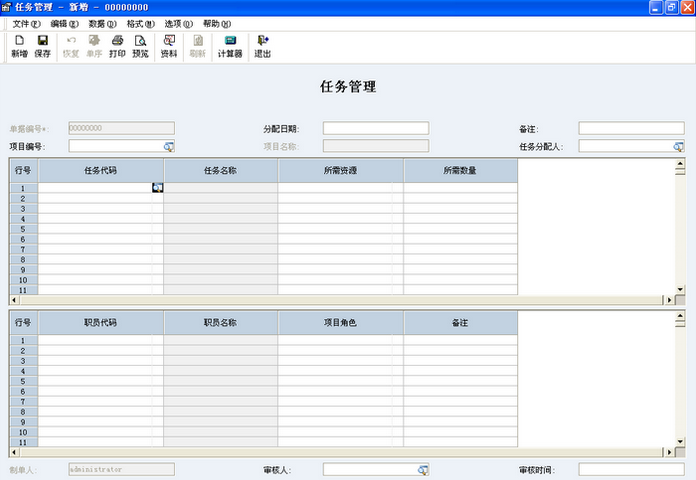
Task: Open the 文件 menu
Action: 27,23
